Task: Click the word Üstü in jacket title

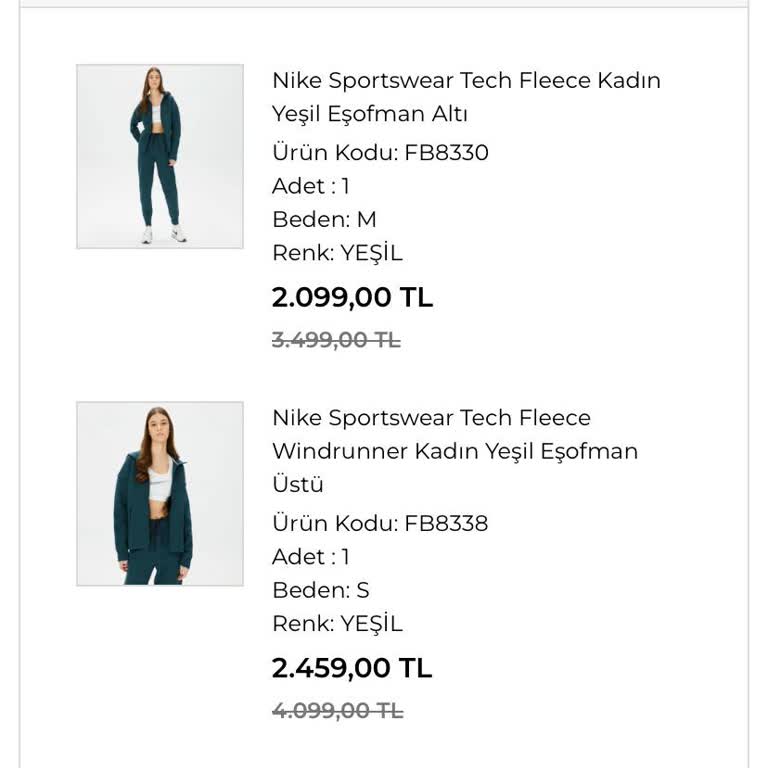Action: [x=298, y=484]
